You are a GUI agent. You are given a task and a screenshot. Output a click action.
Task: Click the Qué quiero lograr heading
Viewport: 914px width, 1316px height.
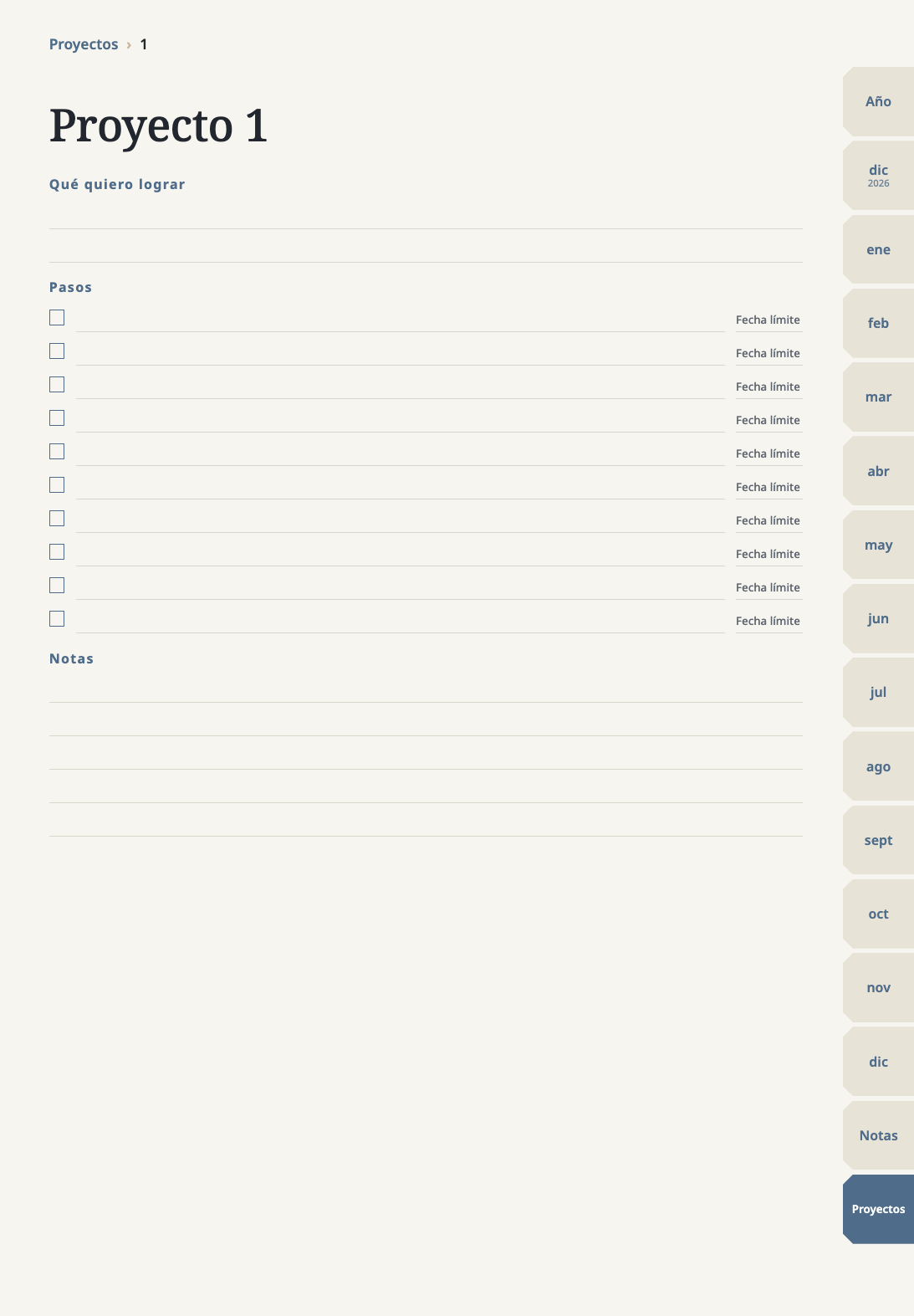point(117,184)
